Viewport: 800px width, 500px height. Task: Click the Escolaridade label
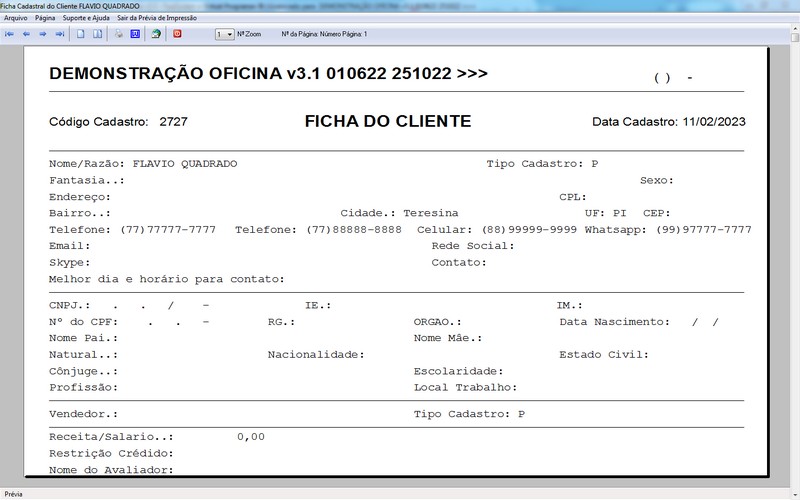[459, 371]
